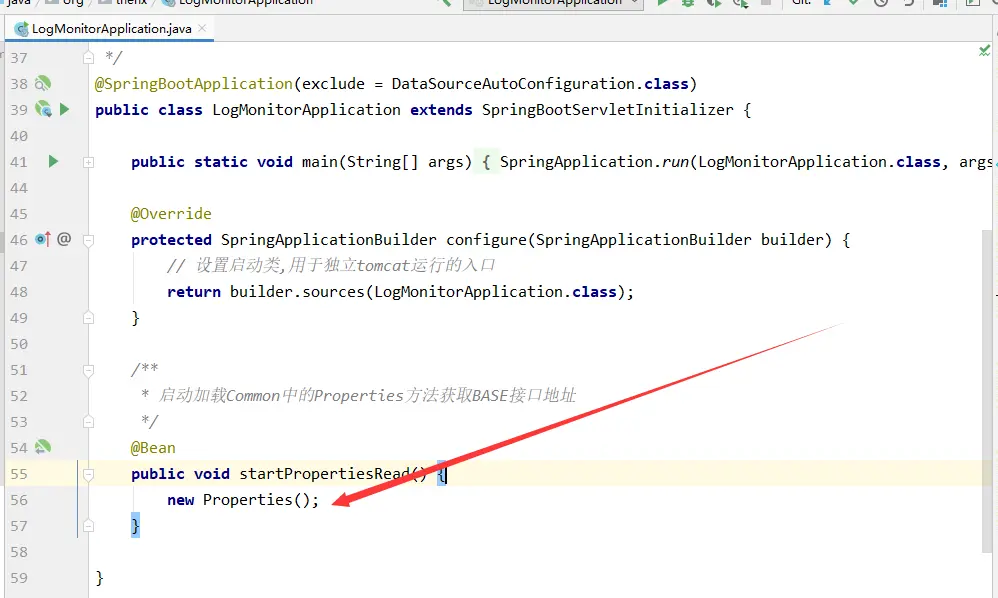Expand the folded main method on line 41
Screen dimensions: 998x598
coord(88,162)
